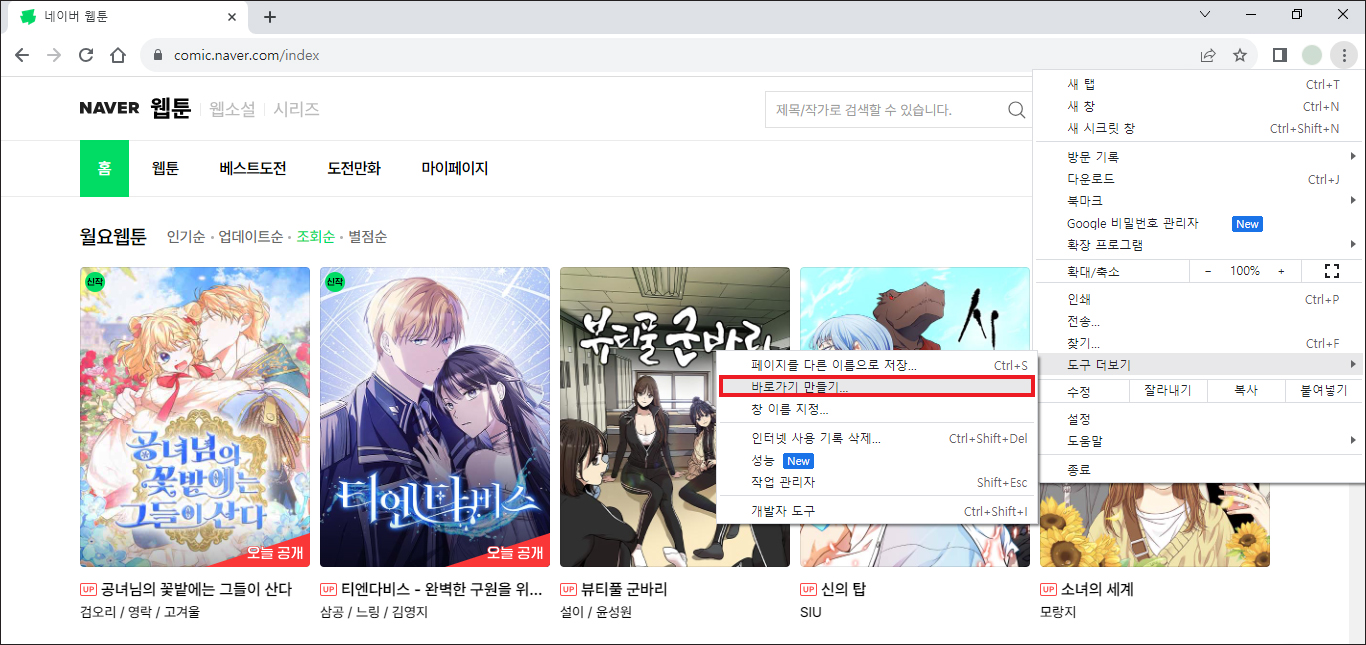Select 새 탭 menu item
1366x645 pixels.
point(1198,84)
